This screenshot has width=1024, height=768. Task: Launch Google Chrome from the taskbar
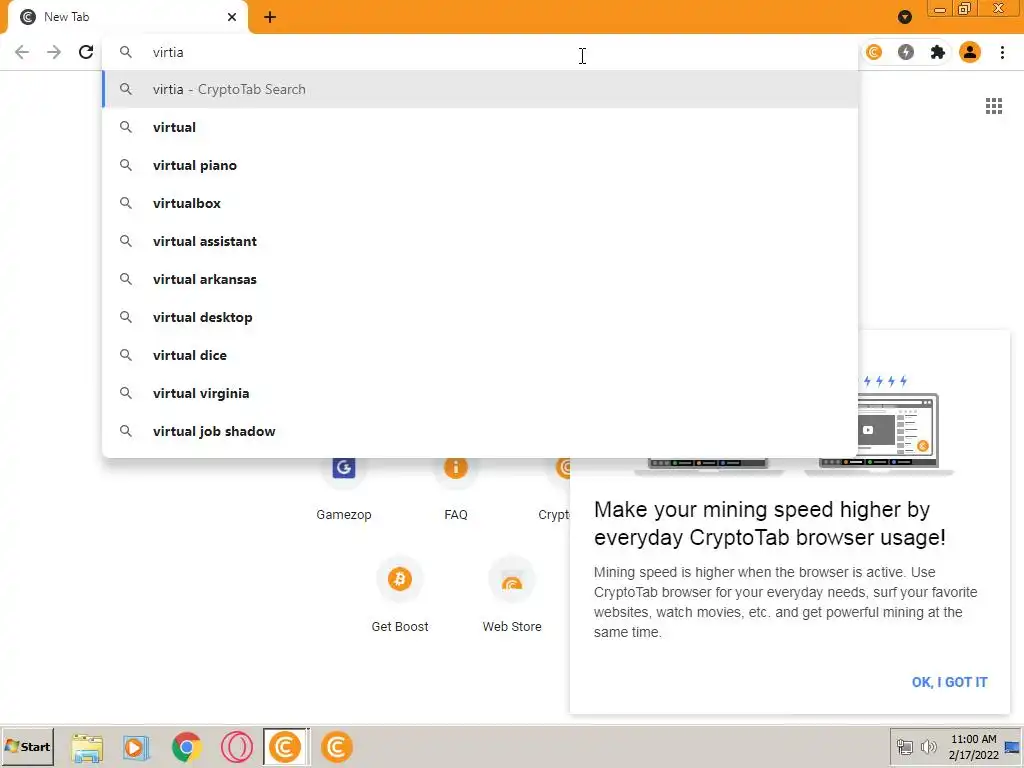click(x=186, y=747)
